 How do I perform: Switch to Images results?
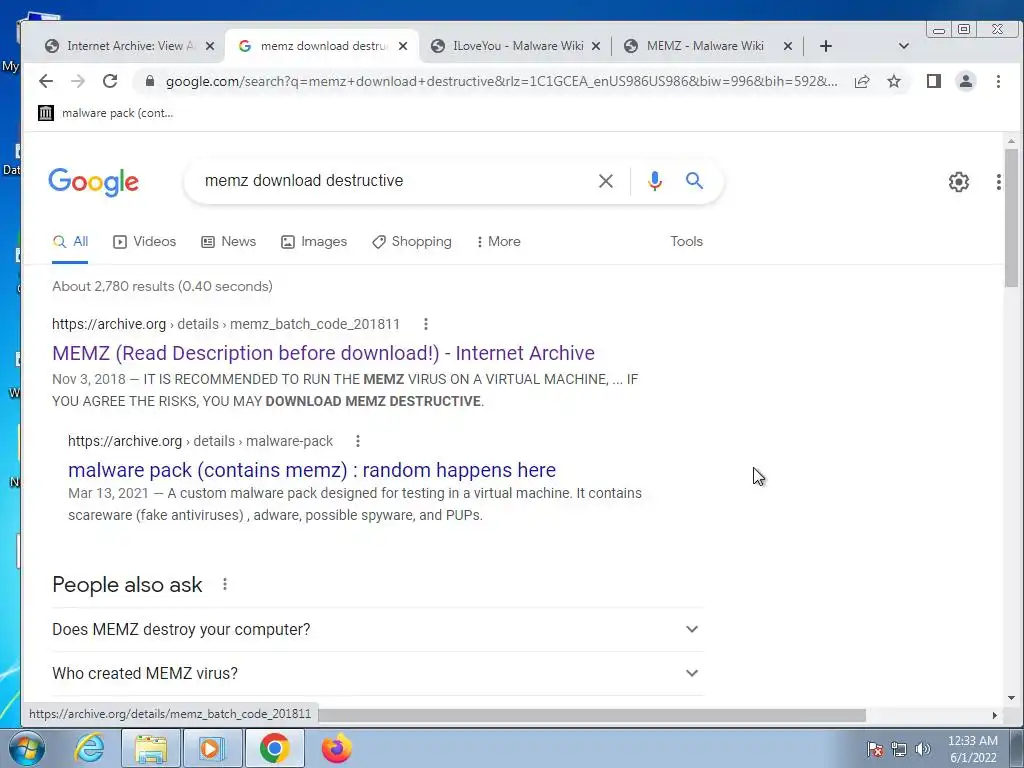(313, 242)
